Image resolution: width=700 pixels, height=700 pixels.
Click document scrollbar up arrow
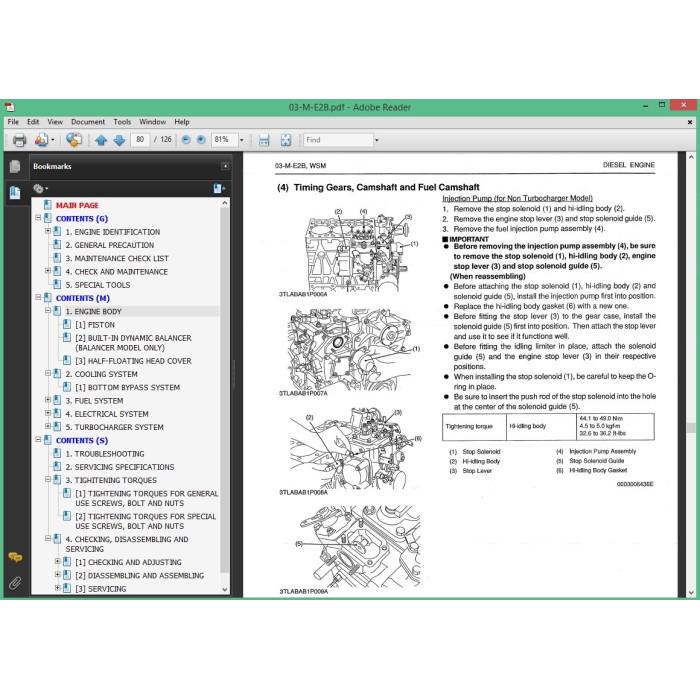691,157
